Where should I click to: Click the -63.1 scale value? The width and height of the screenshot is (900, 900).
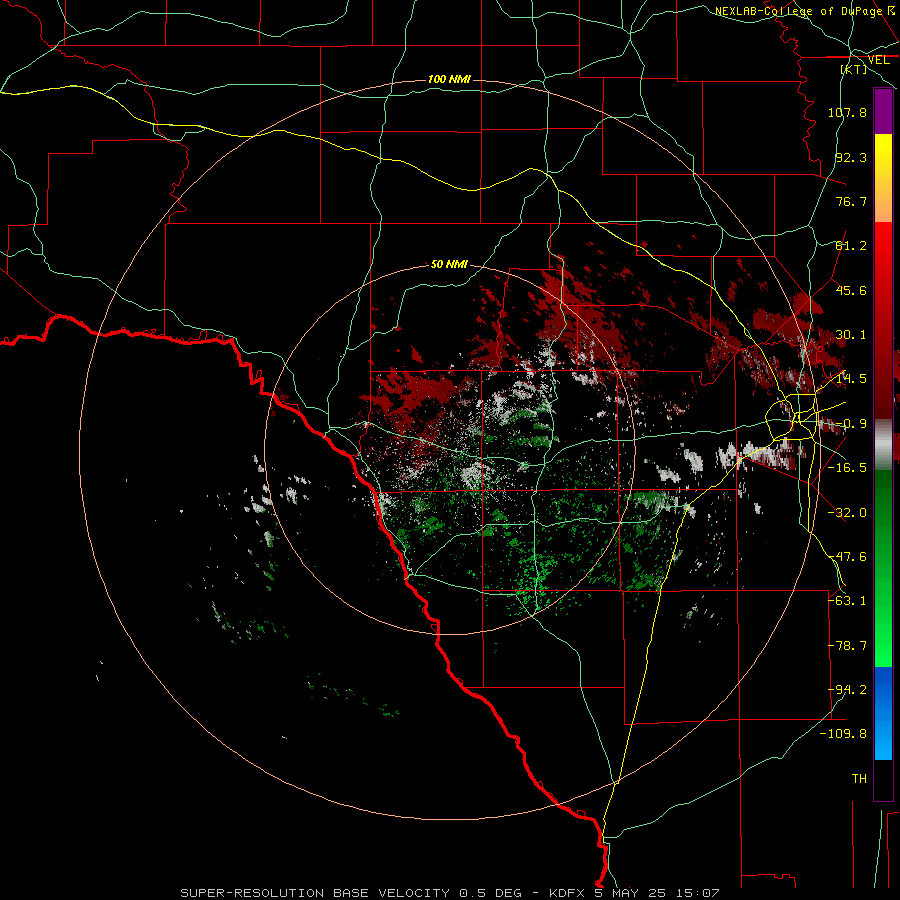pyautogui.click(x=847, y=601)
